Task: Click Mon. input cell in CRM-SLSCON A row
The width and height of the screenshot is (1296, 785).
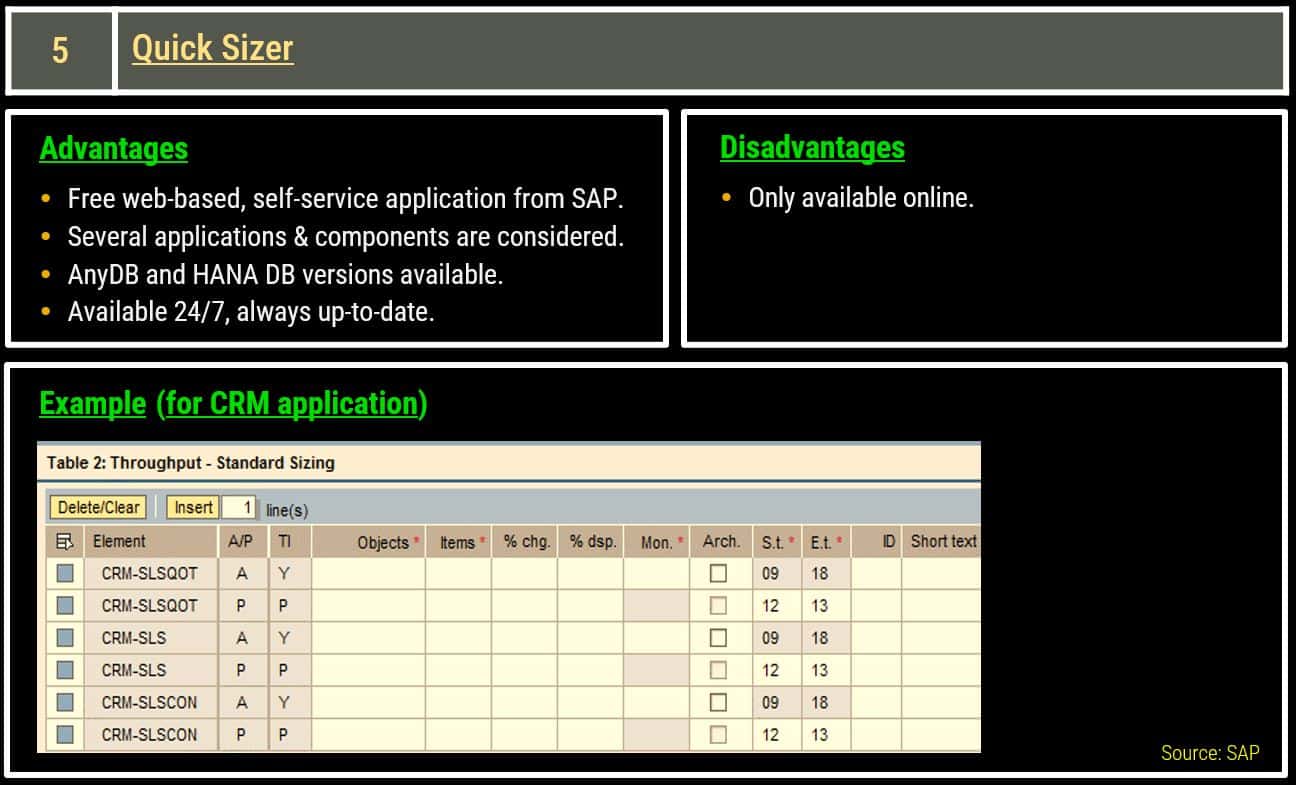Action: coord(657,702)
